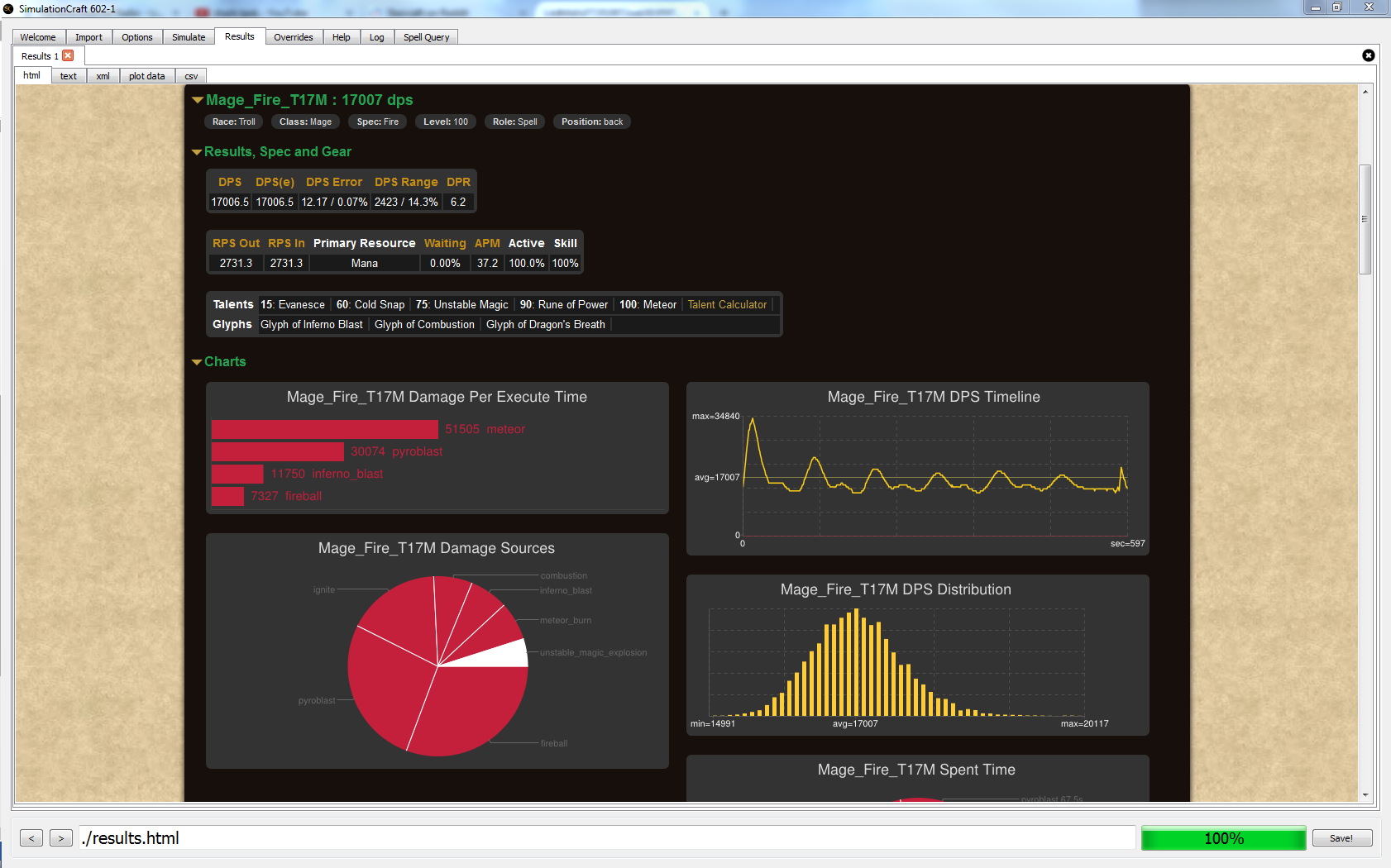The image size is (1391, 868).
Task: Click the vertical scrollbar thumb
Action: [1365, 219]
